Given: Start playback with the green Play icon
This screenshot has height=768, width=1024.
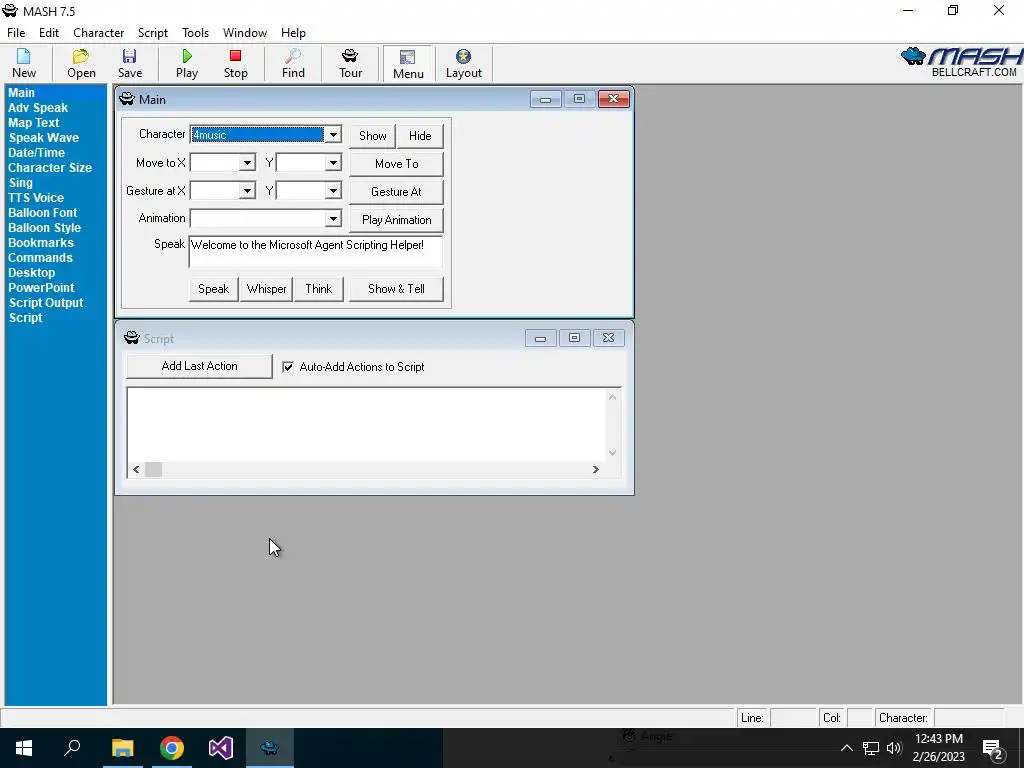Looking at the screenshot, I should click(187, 63).
